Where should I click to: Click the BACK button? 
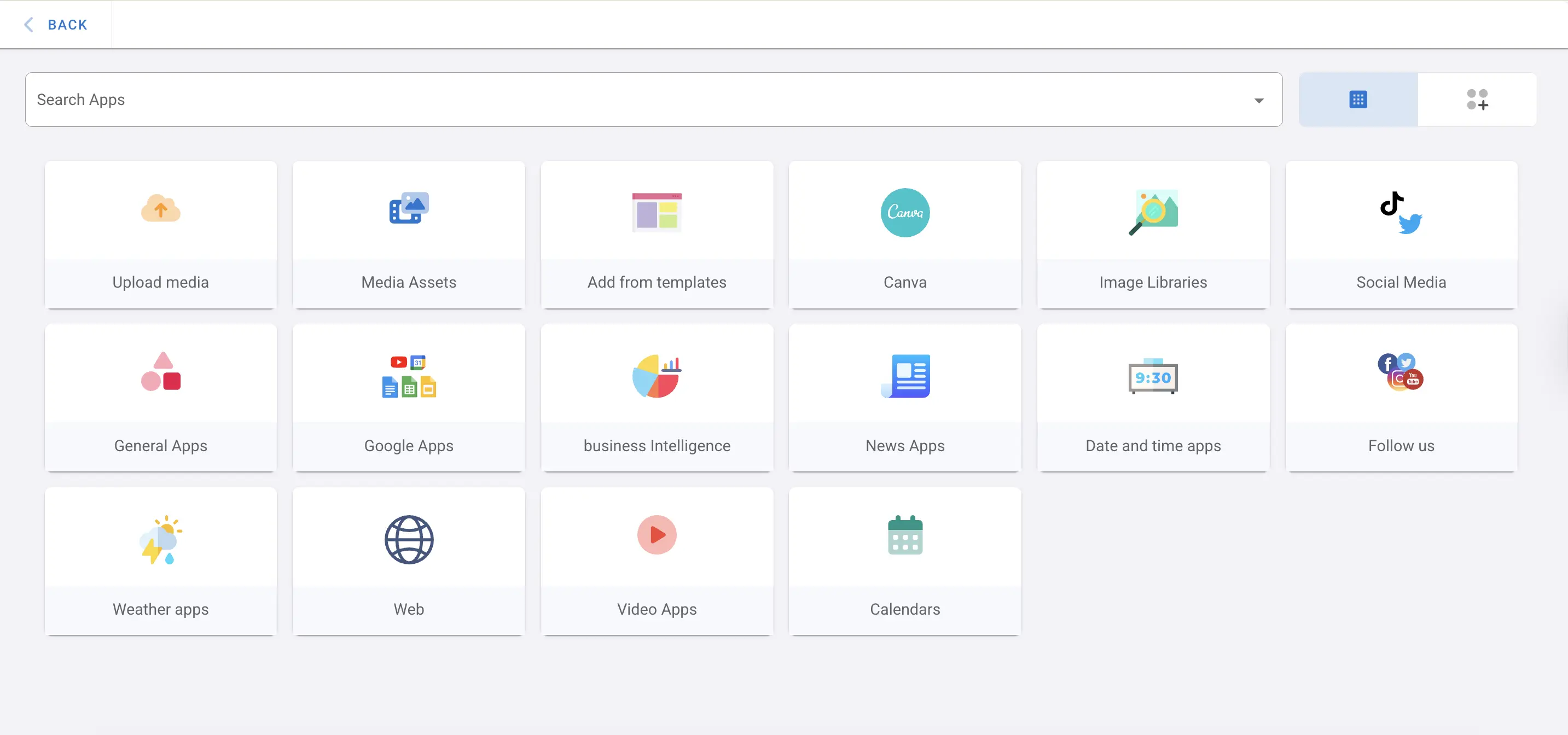(x=56, y=25)
